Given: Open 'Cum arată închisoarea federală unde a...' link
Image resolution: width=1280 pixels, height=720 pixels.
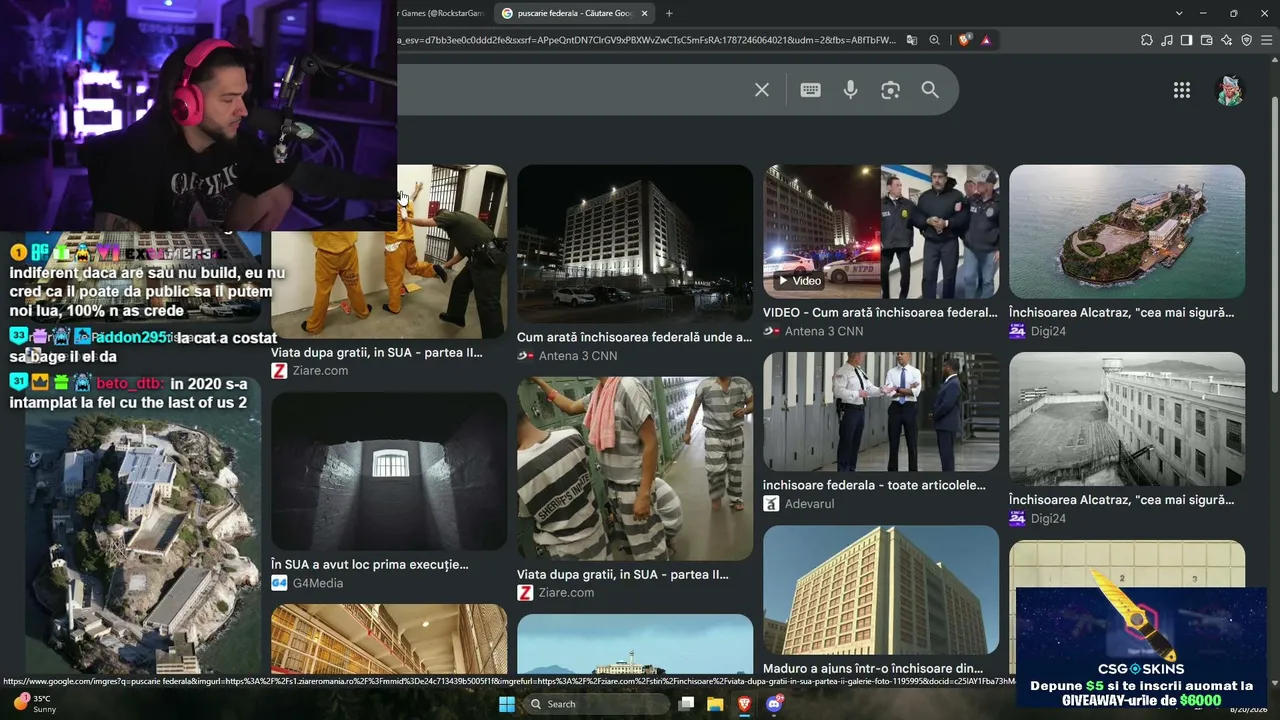Looking at the screenshot, I should [634, 337].
